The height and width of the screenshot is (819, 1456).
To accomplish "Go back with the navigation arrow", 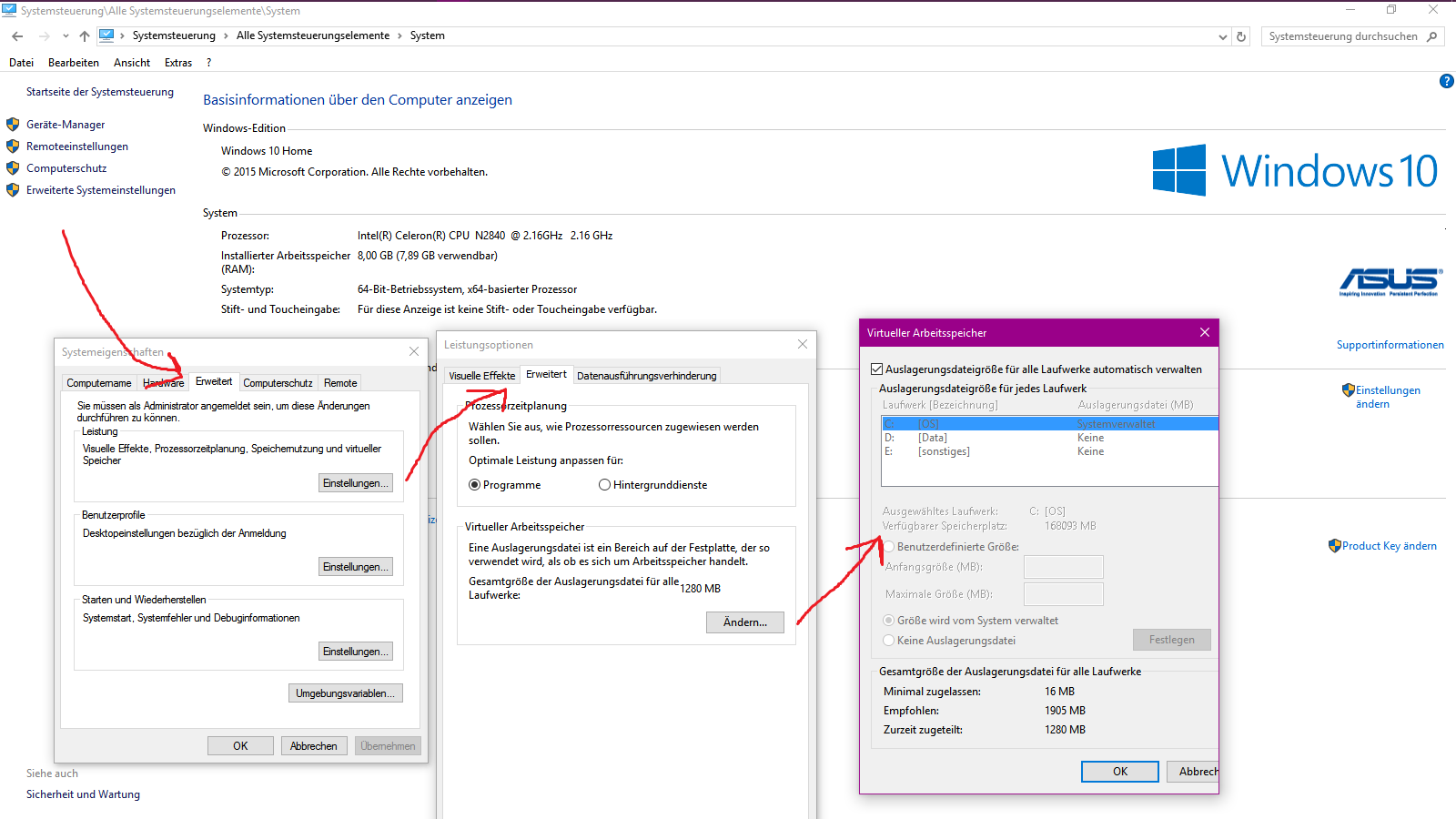I will tap(17, 36).
